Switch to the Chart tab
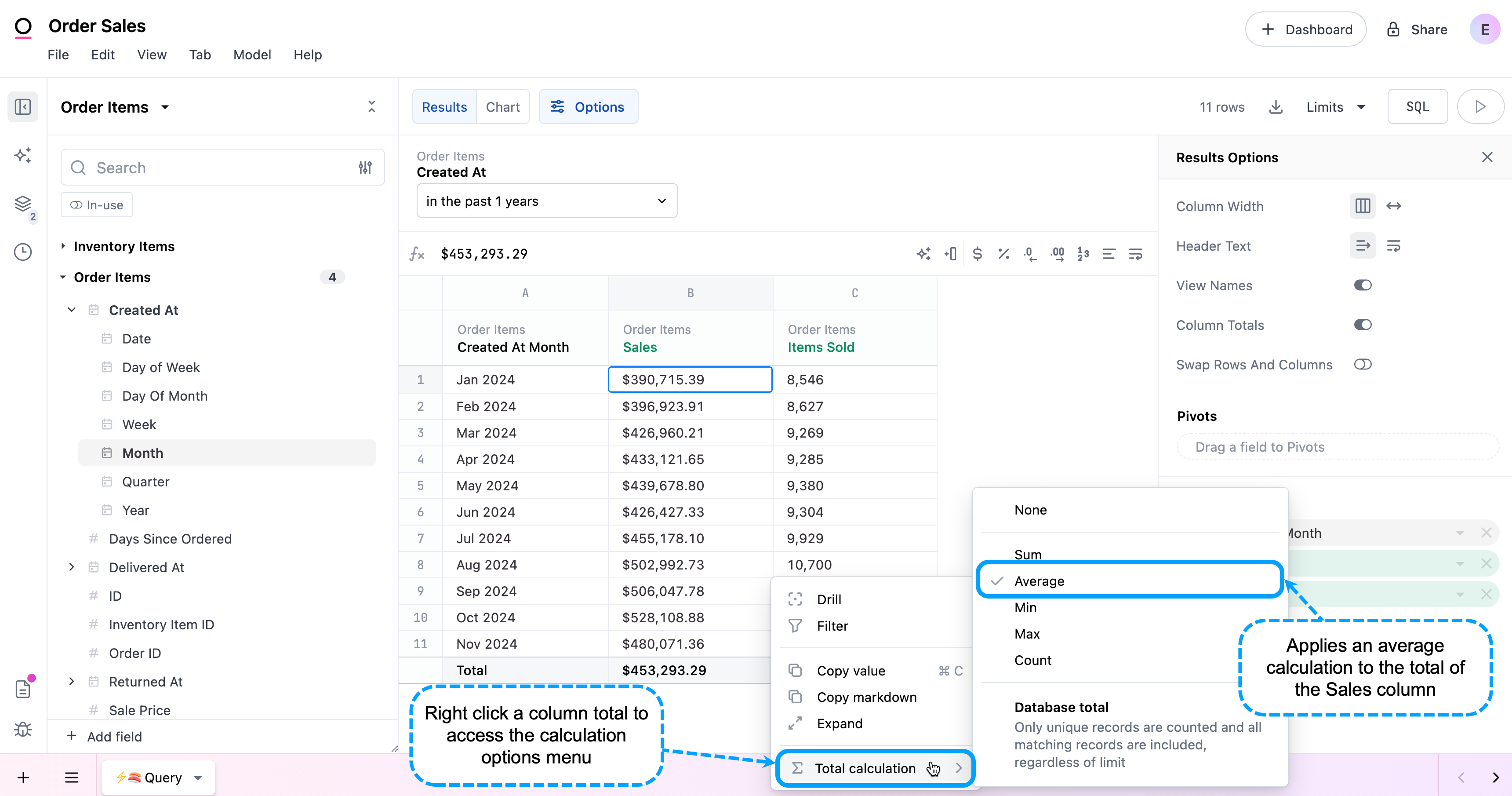 502,107
